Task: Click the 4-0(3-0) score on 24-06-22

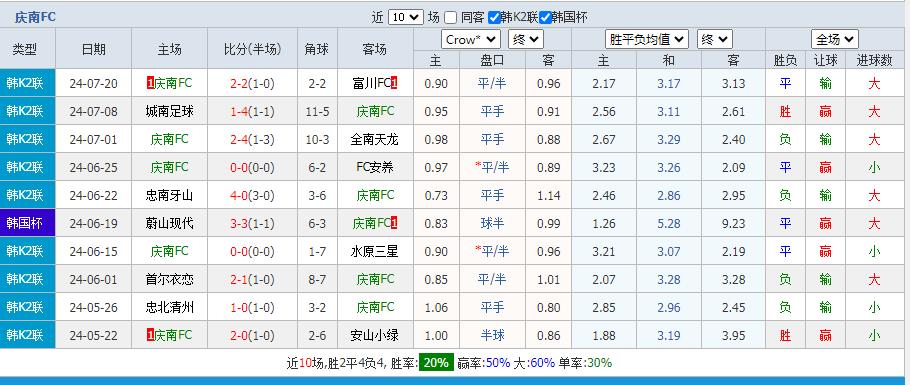Action: 252,195
